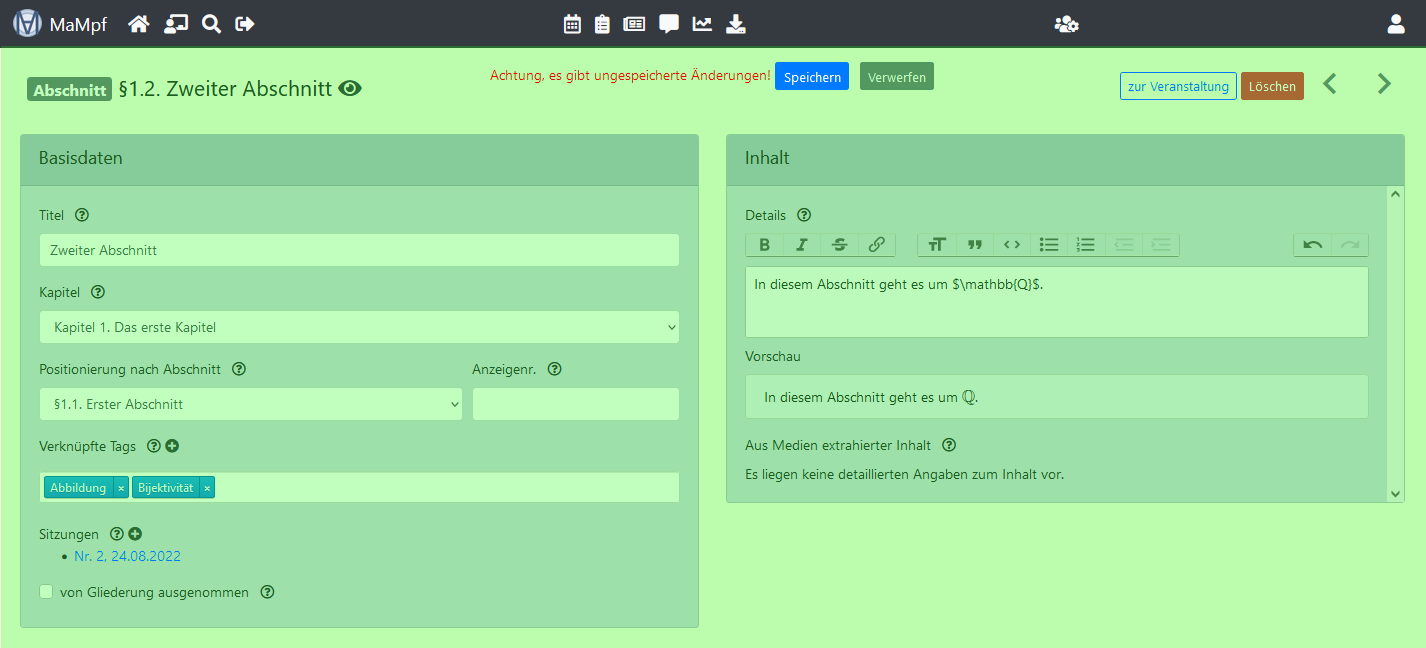Toggle heading text size in editor
Image resolution: width=1426 pixels, height=648 pixels.
coord(937,244)
